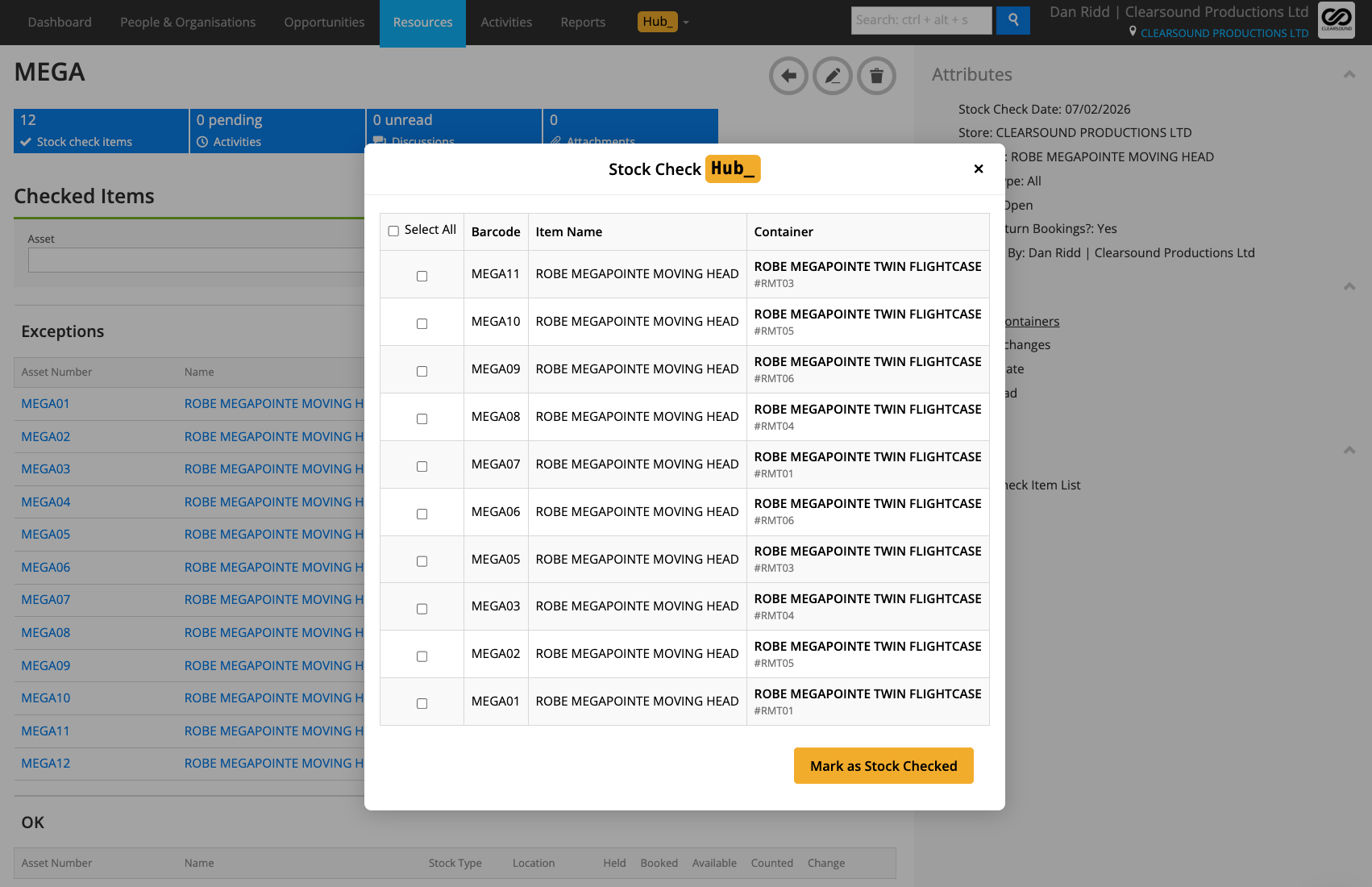Open MEGA04 exception asset link
This screenshot has height=887, width=1372.
[45, 502]
